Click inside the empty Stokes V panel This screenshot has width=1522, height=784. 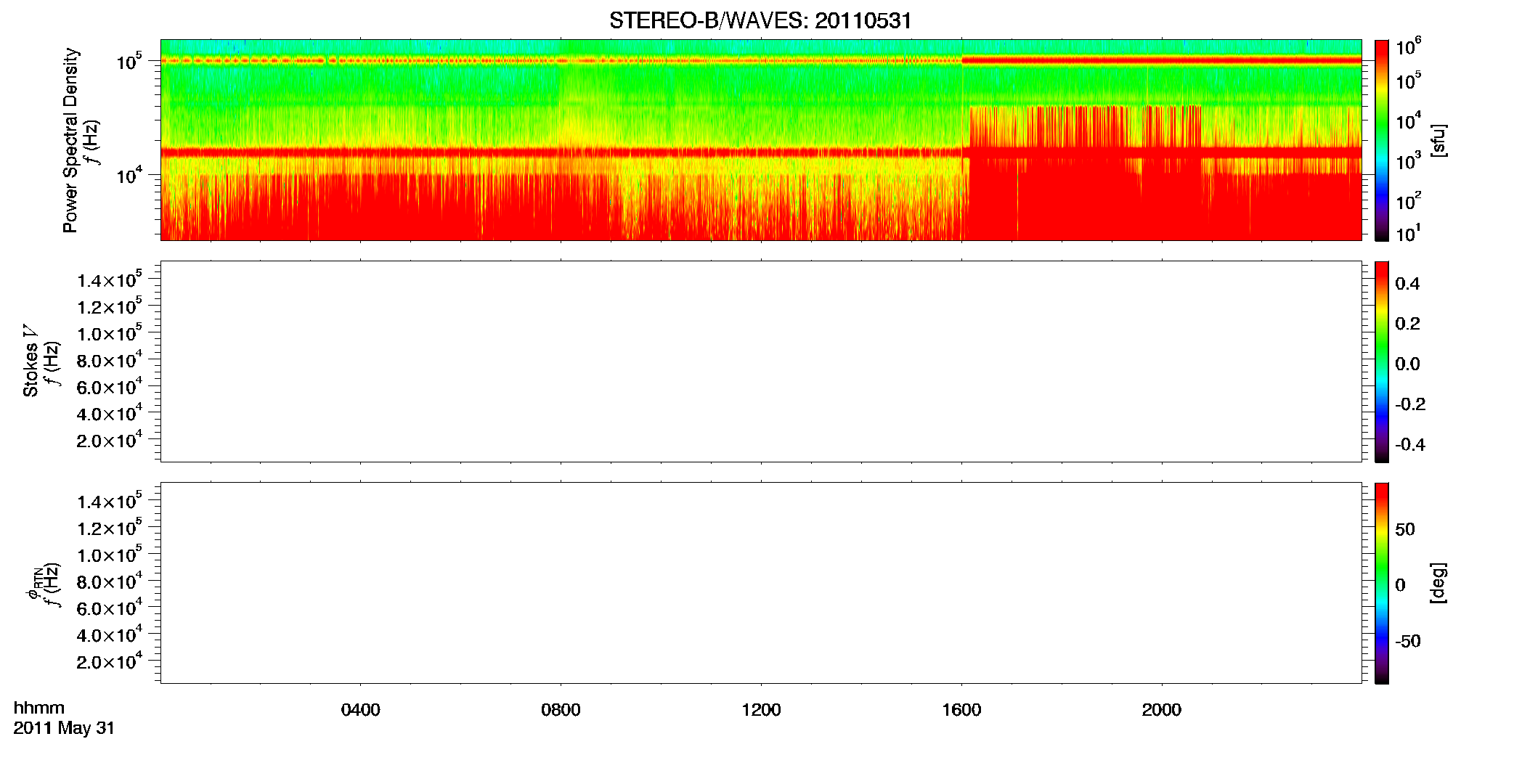[760, 362]
